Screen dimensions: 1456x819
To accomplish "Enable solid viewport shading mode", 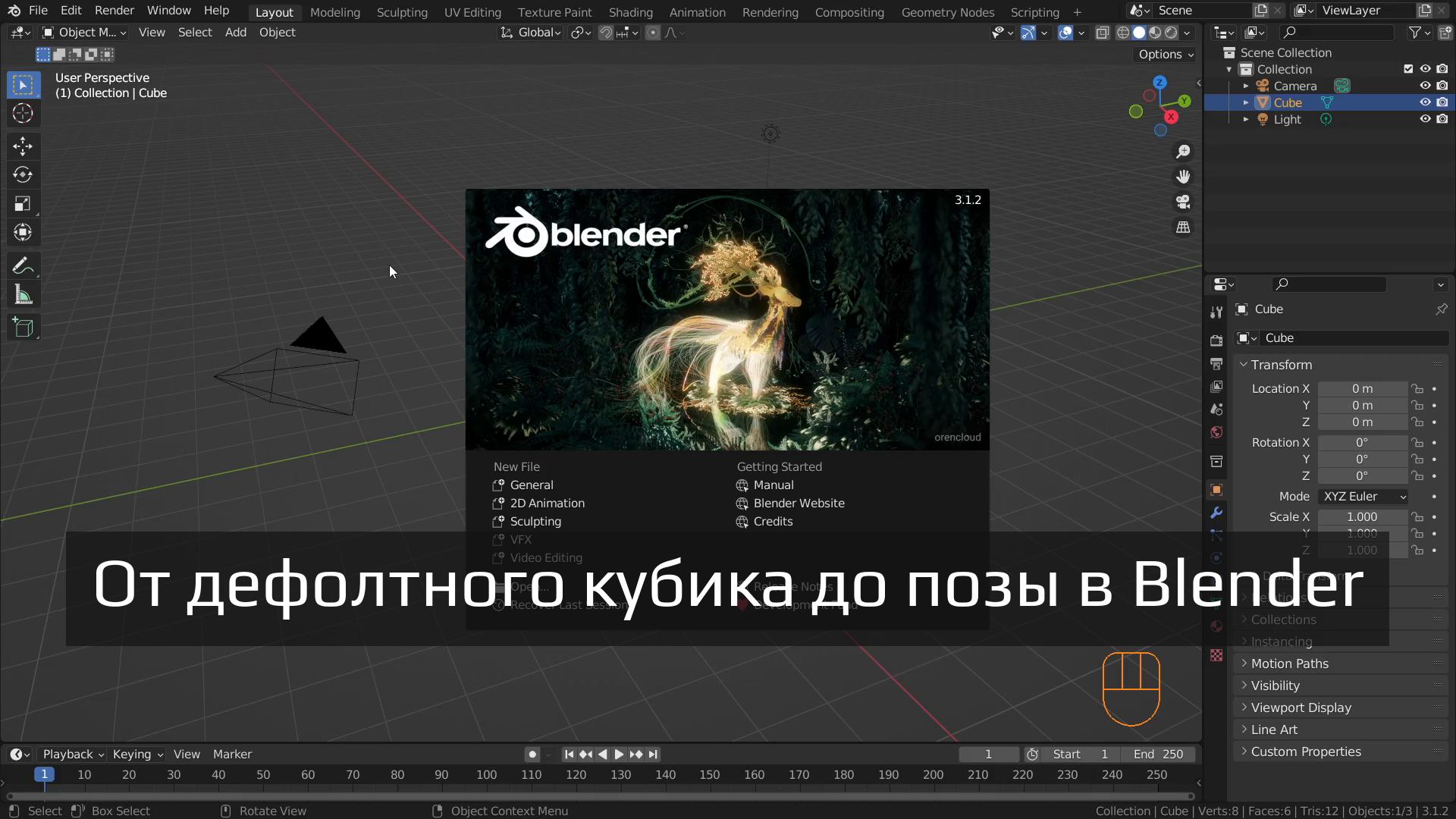I will pos(1140,33).
